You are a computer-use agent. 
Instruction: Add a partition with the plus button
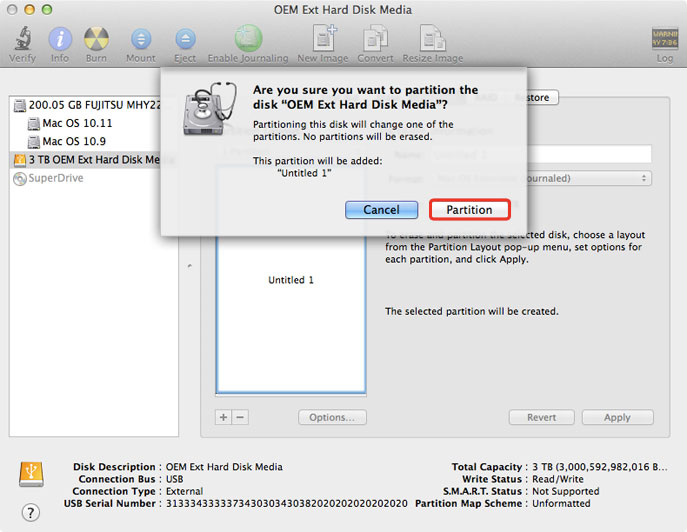click(x=224, y=417)
